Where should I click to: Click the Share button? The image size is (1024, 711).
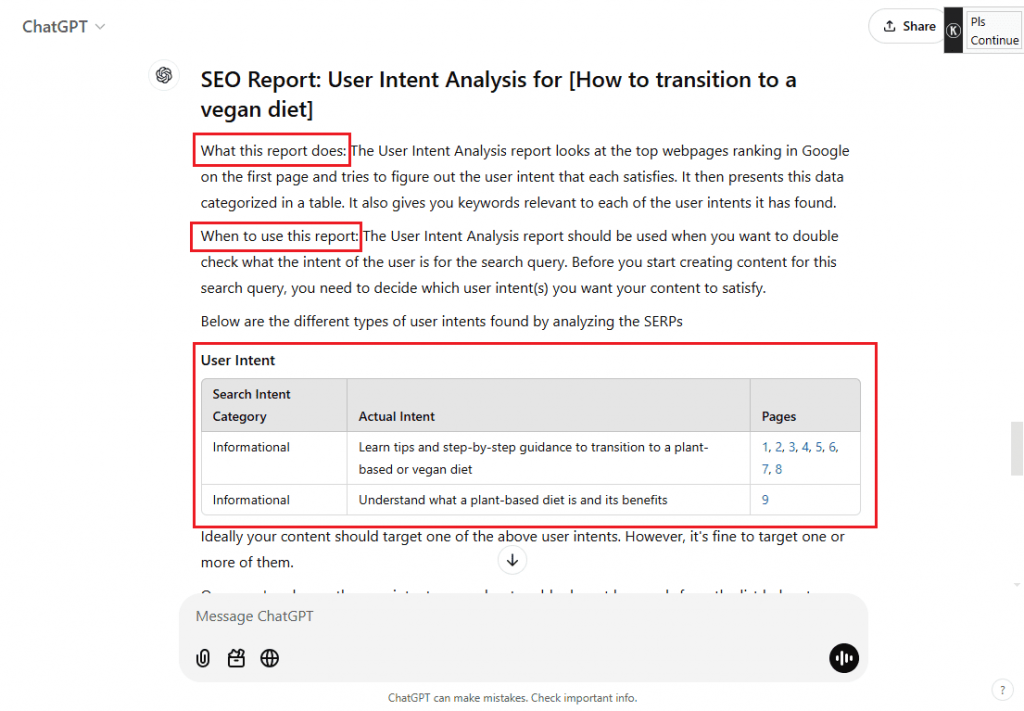pyautogui.click(x=908, y=26)
